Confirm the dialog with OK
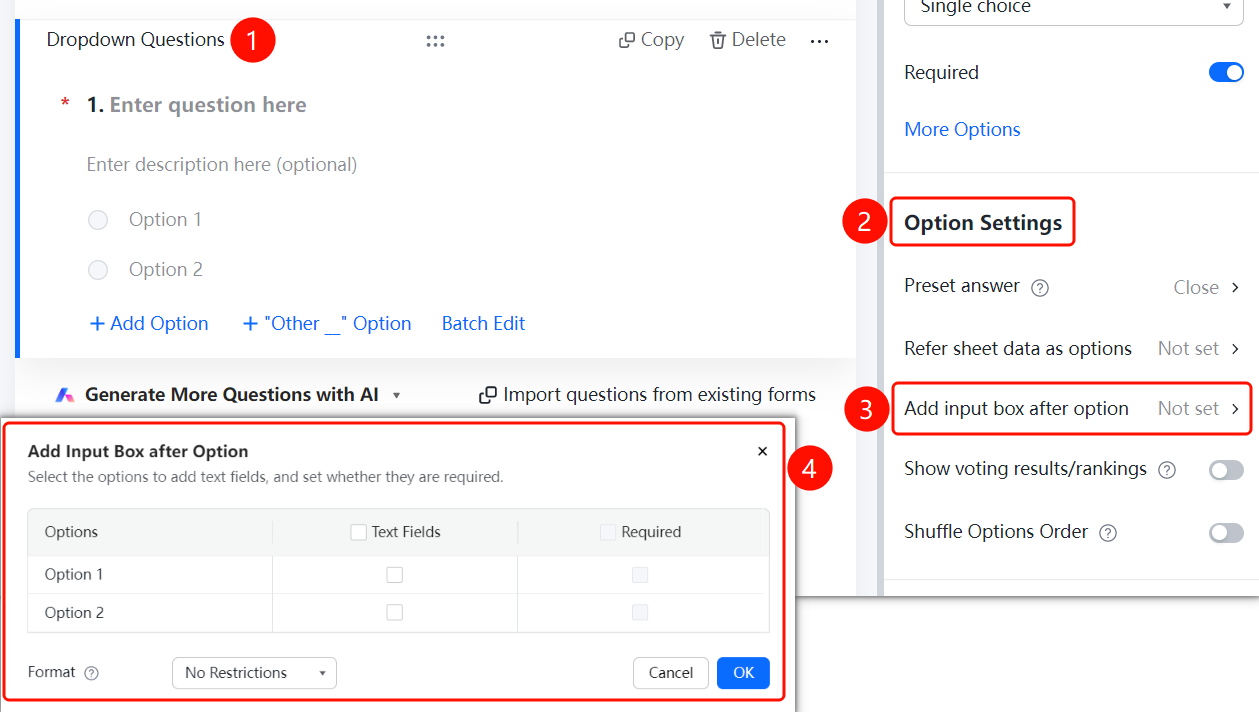The width and height of the screenshot is (1259, 712). 743,673
